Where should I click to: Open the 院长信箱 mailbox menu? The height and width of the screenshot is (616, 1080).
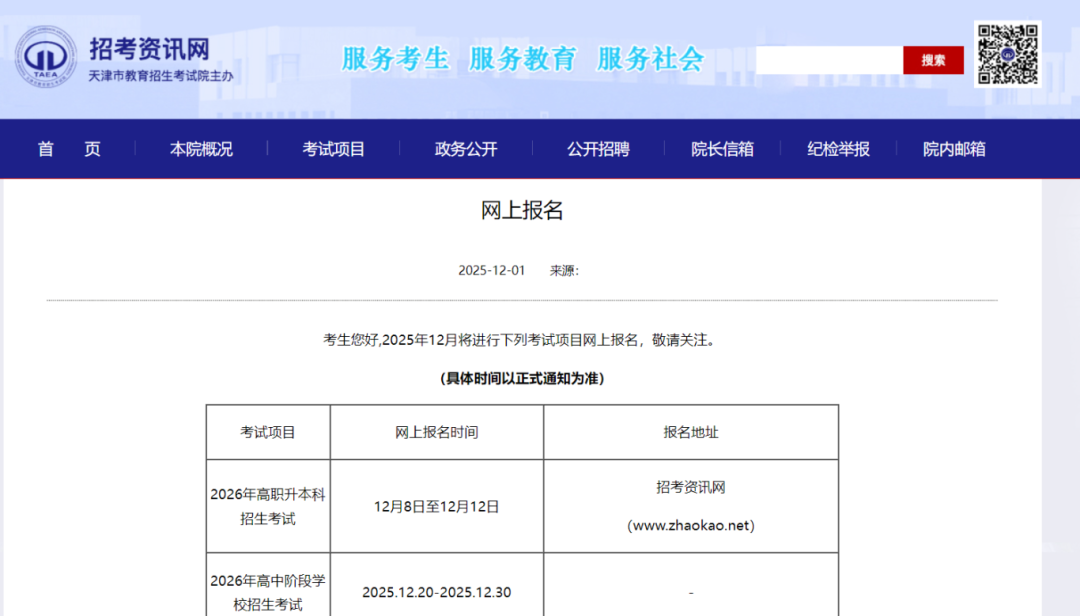pyautogui.click(x=722, y=148)
